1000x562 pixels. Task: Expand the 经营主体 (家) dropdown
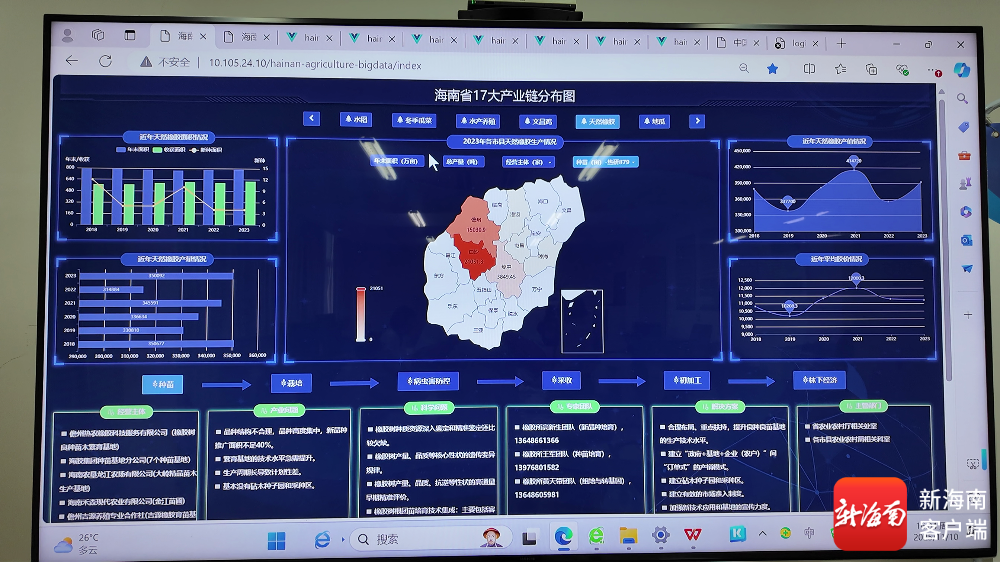click(x=528, y=161)
